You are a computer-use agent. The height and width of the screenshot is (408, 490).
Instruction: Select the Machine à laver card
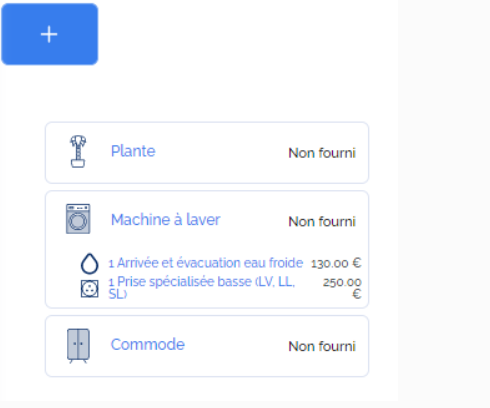click(x=207, y=249)
